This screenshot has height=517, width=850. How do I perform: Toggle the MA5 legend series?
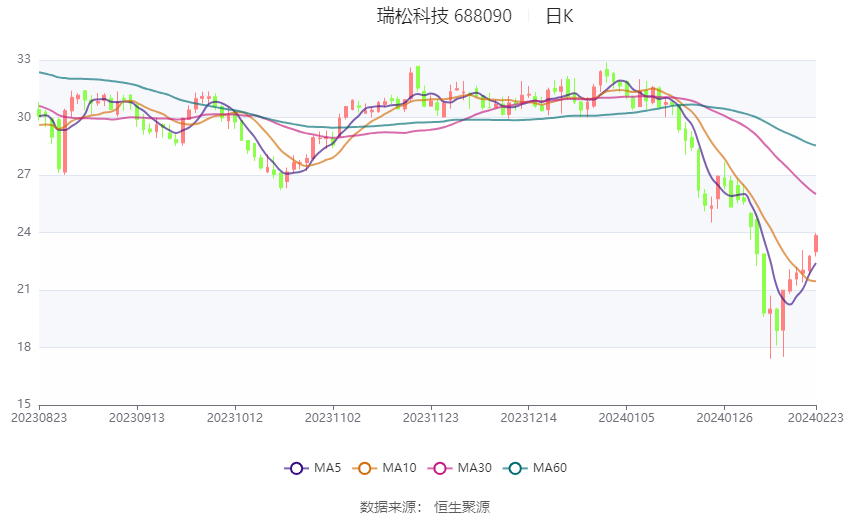(313, 468)
